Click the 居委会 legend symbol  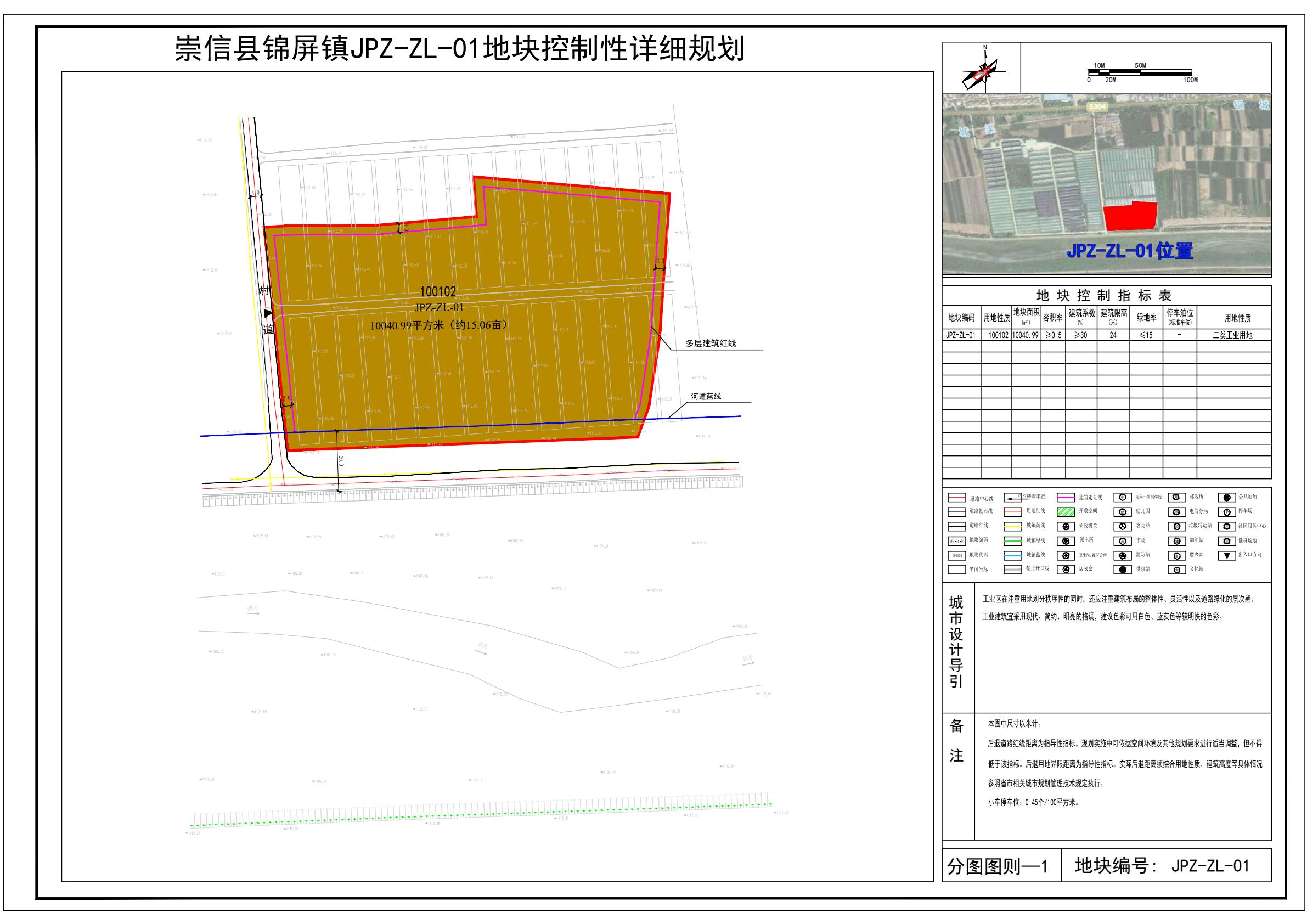click(x=1066, y=570)
